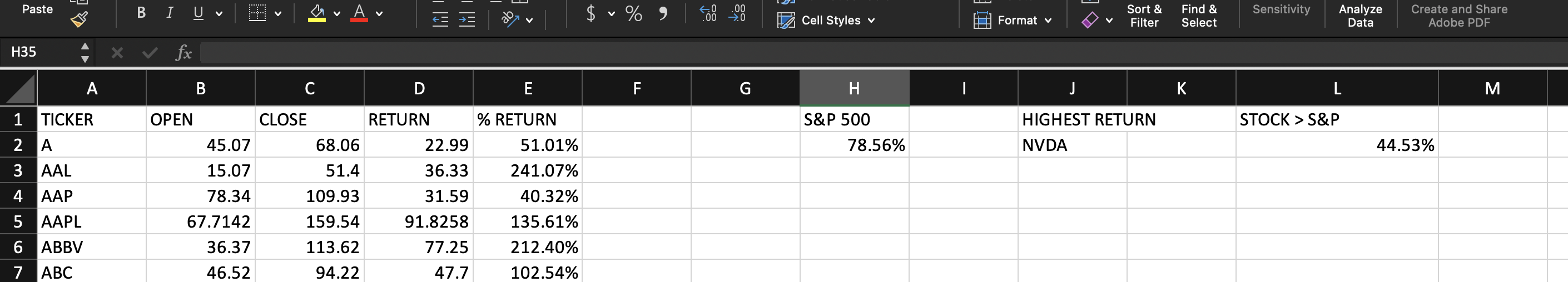This screenshot has height=282, width=1568.
Task: Click the Analyze Data button
Action: tap(1360, 16)
